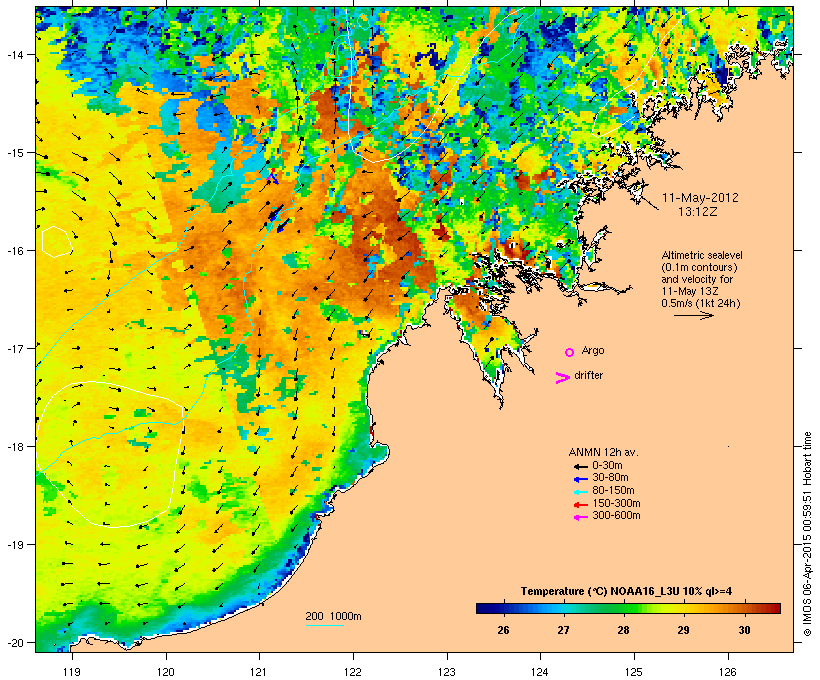Click the vertical IMOS copyright timestamp text

[x=807, y=534]
